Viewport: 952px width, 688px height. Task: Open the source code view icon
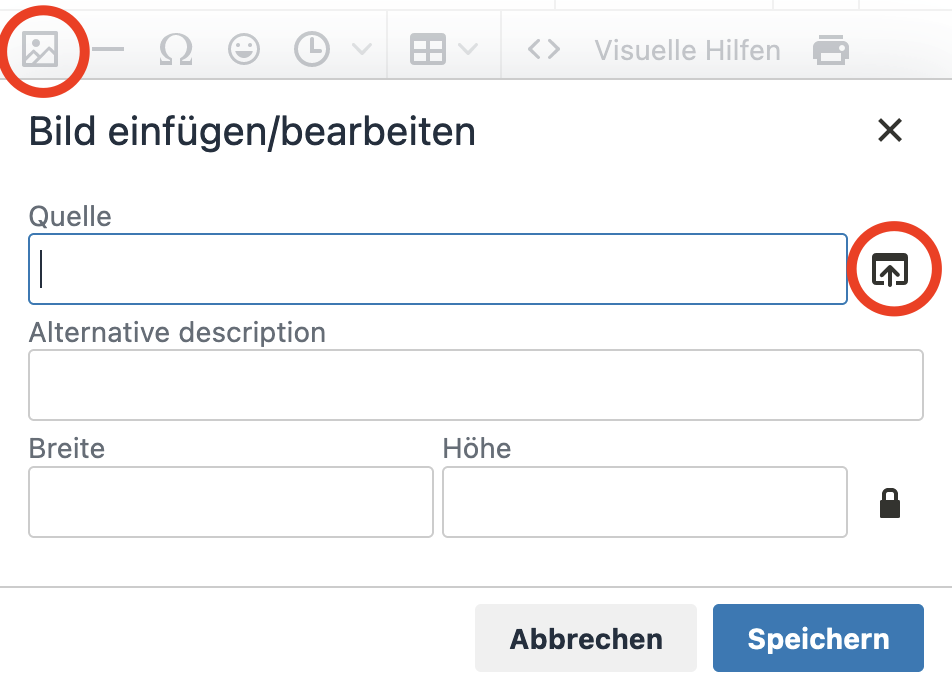click(x=542, y=48)
